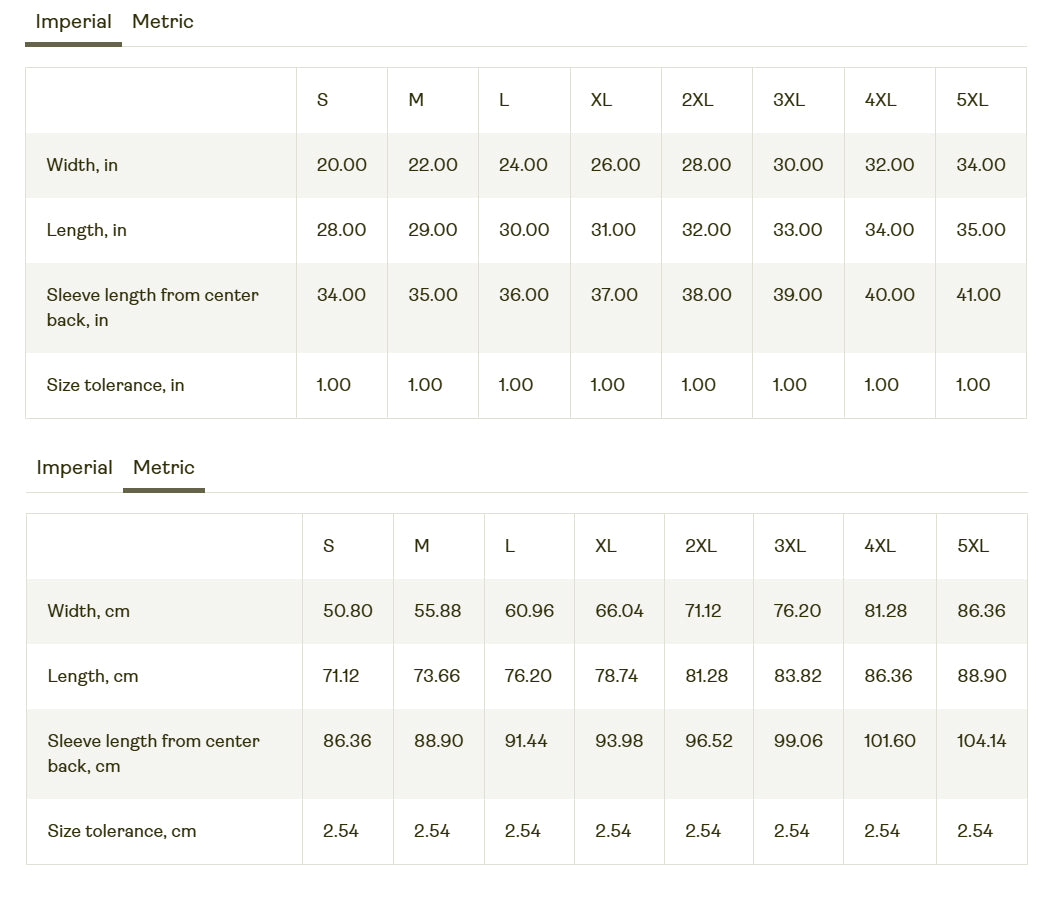Switch to the Imperial tab above the inches table
Image resolution: width=1043 pixels, height=916 pixels.
[73, 22]
